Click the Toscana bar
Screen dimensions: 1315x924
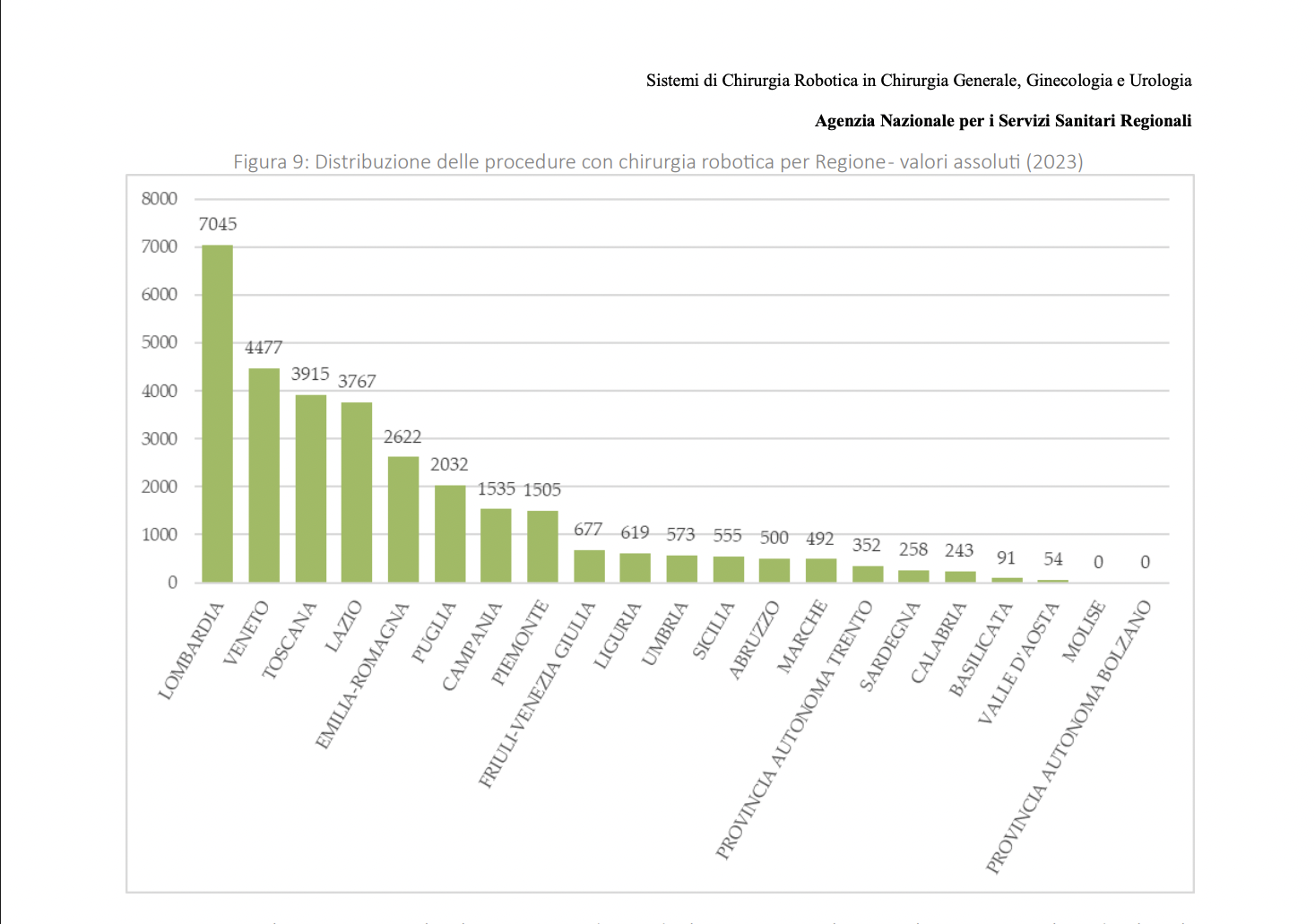coord(310,488)
